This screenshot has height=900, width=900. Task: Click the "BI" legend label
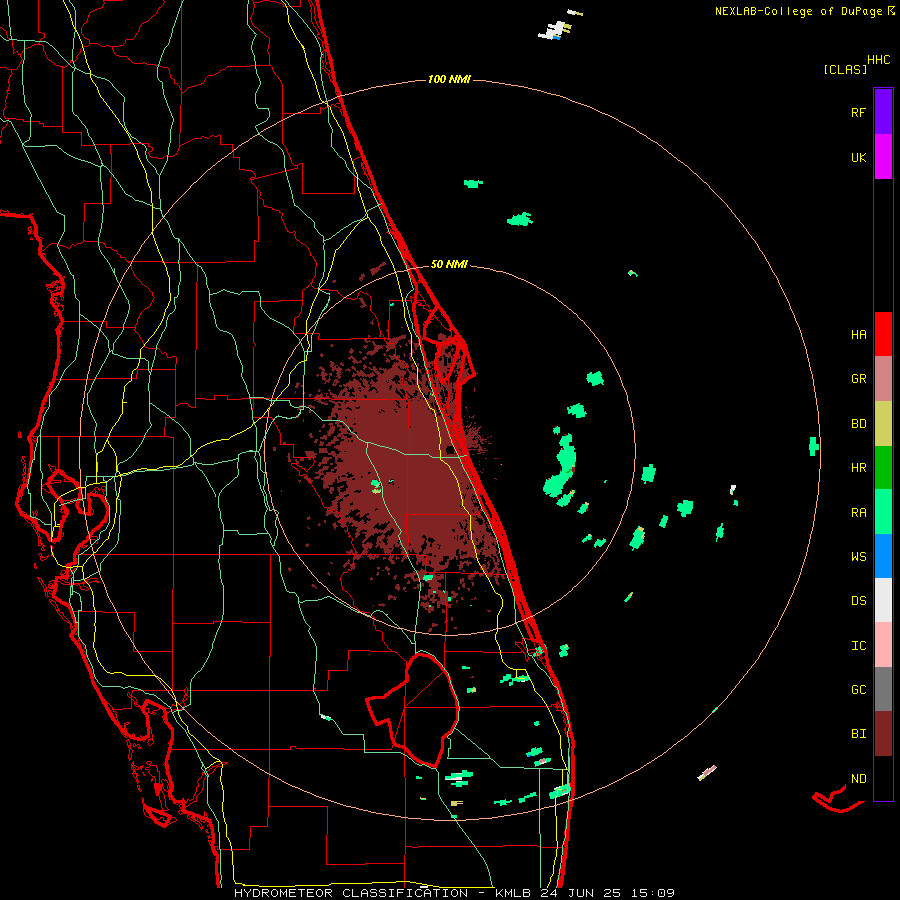(x=858, y=734)
